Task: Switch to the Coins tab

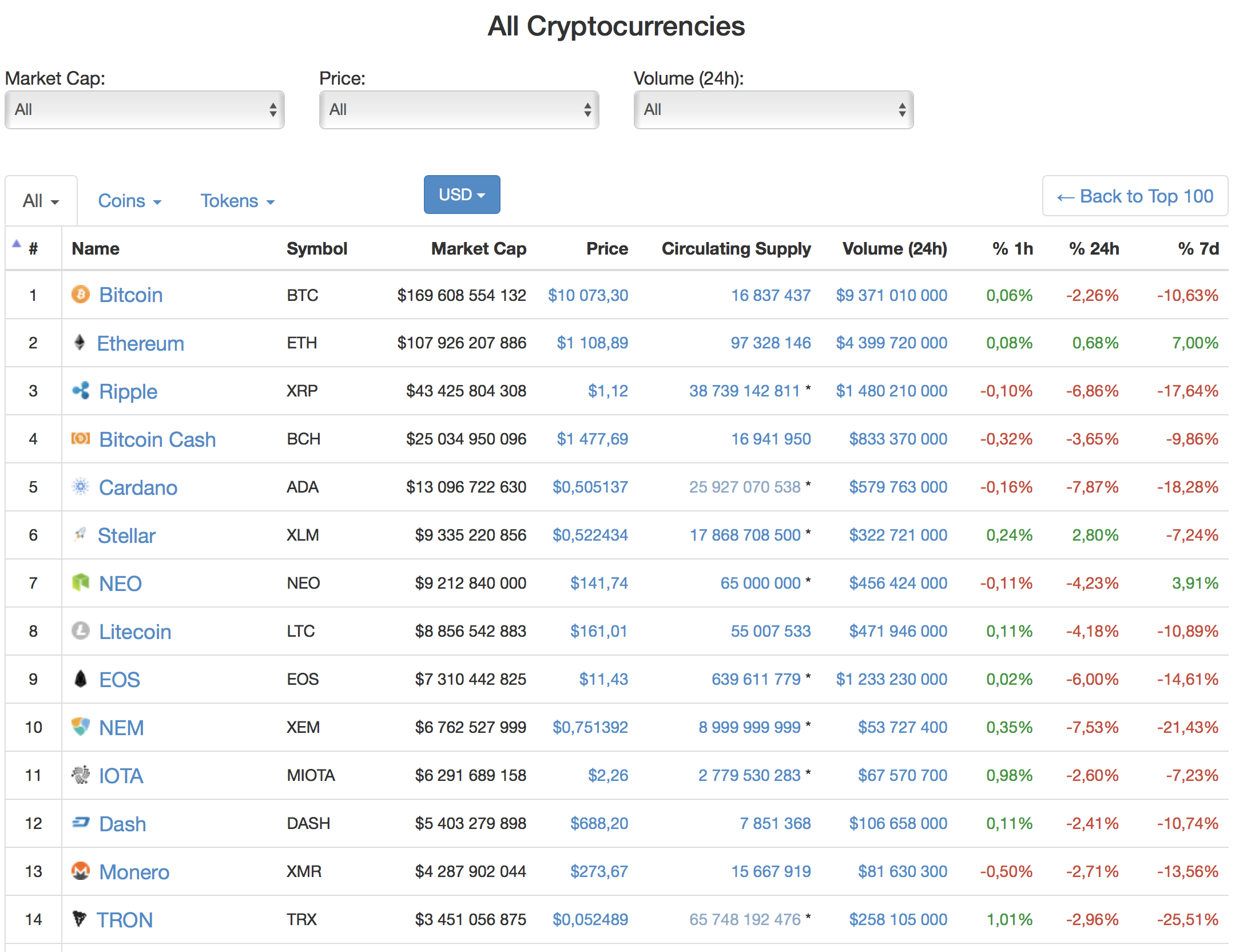Action: (130, 201)
